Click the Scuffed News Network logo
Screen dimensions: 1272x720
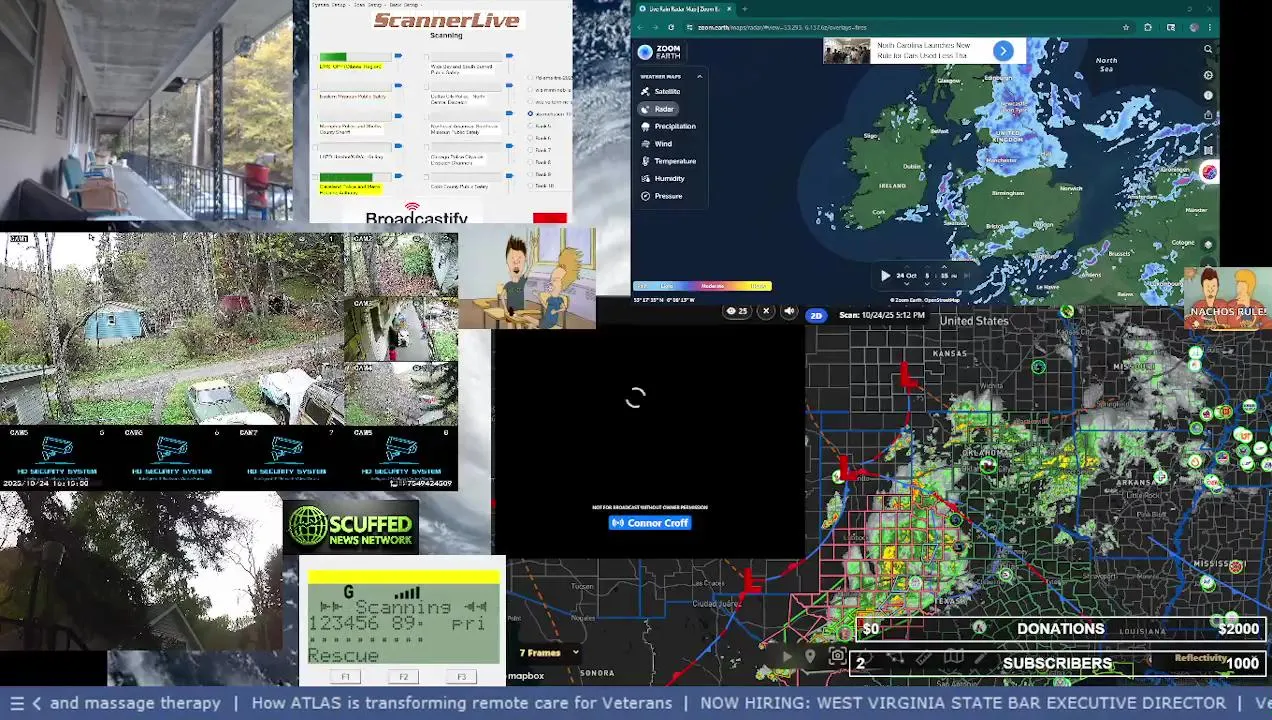351,528
